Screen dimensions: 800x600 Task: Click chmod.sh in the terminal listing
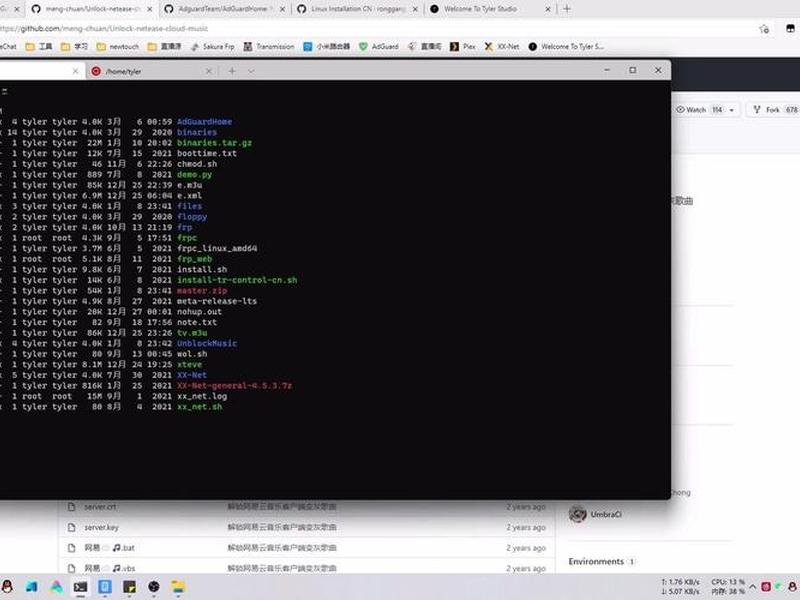[x=197, y=164]
